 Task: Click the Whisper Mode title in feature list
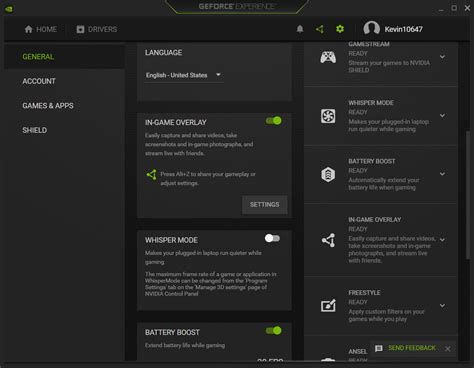(x=371, y=103)
